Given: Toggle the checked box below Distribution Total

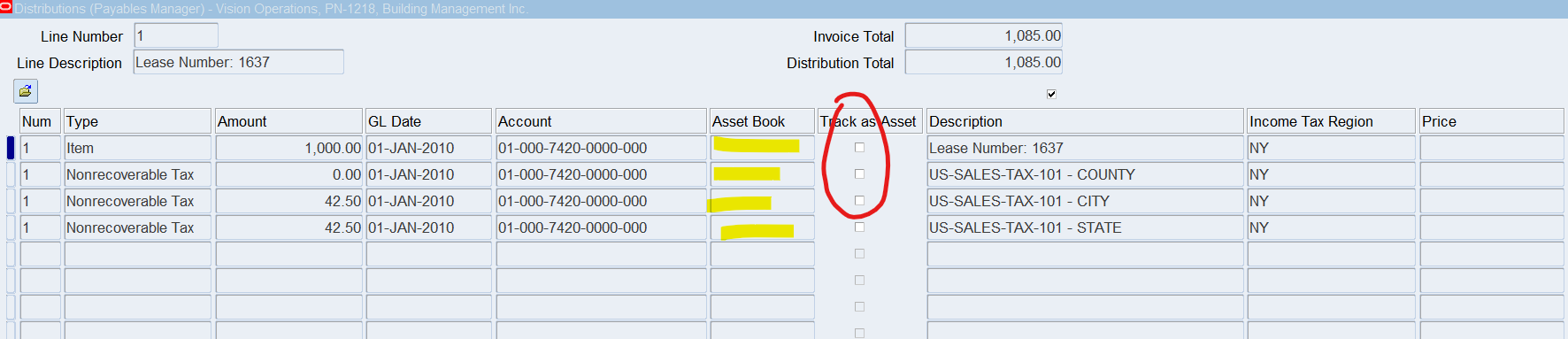Looking at the screenshot, I should coord(1051,94).
